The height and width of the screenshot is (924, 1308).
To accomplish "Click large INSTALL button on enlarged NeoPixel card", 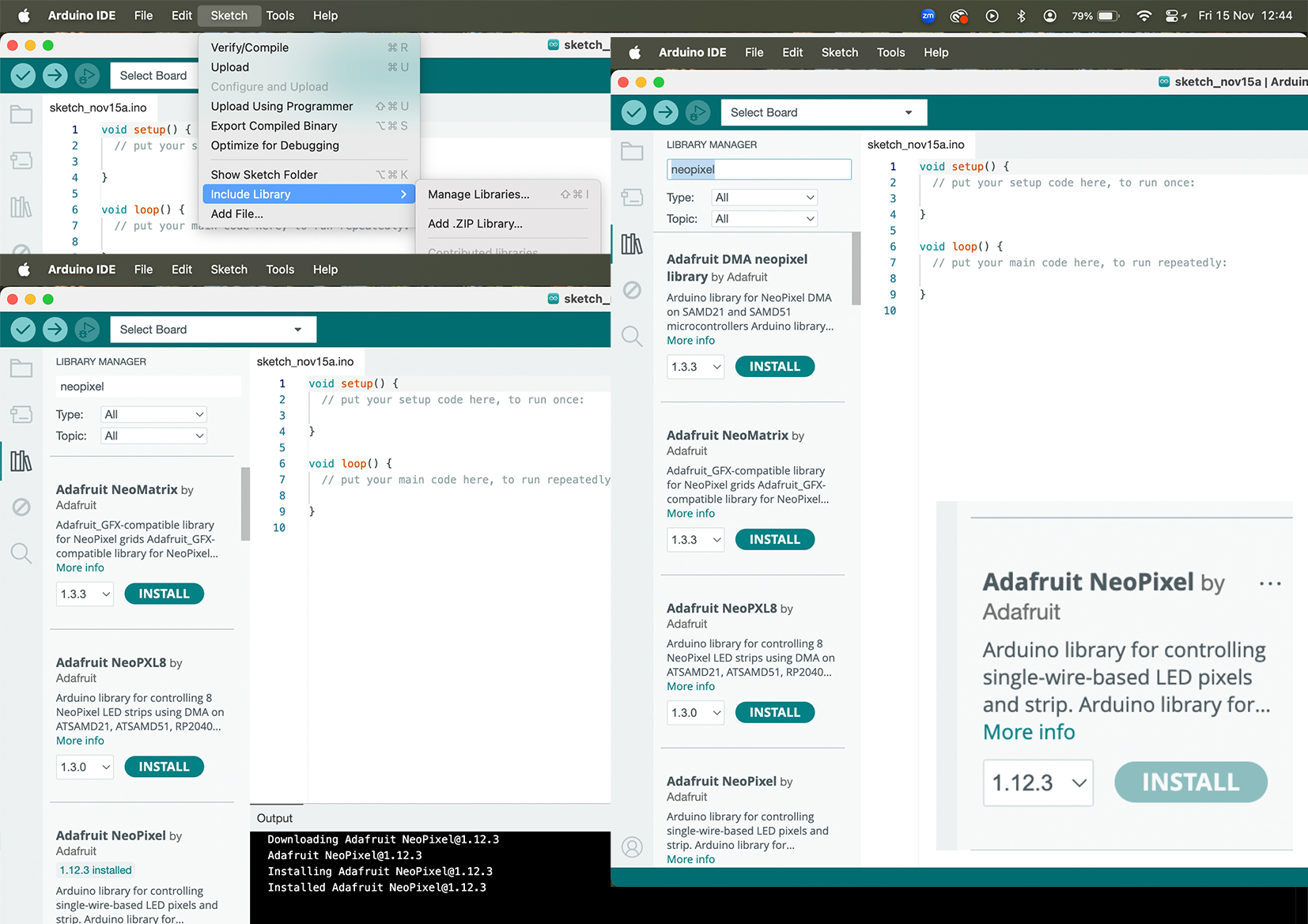I will (1190, 783).
